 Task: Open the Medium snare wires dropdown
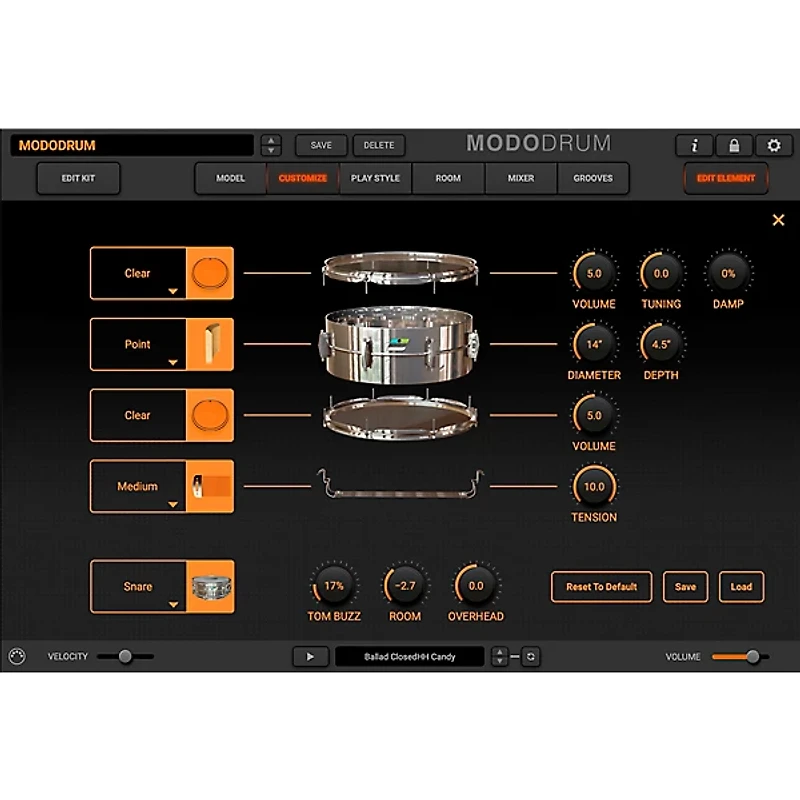click(138, 486)
